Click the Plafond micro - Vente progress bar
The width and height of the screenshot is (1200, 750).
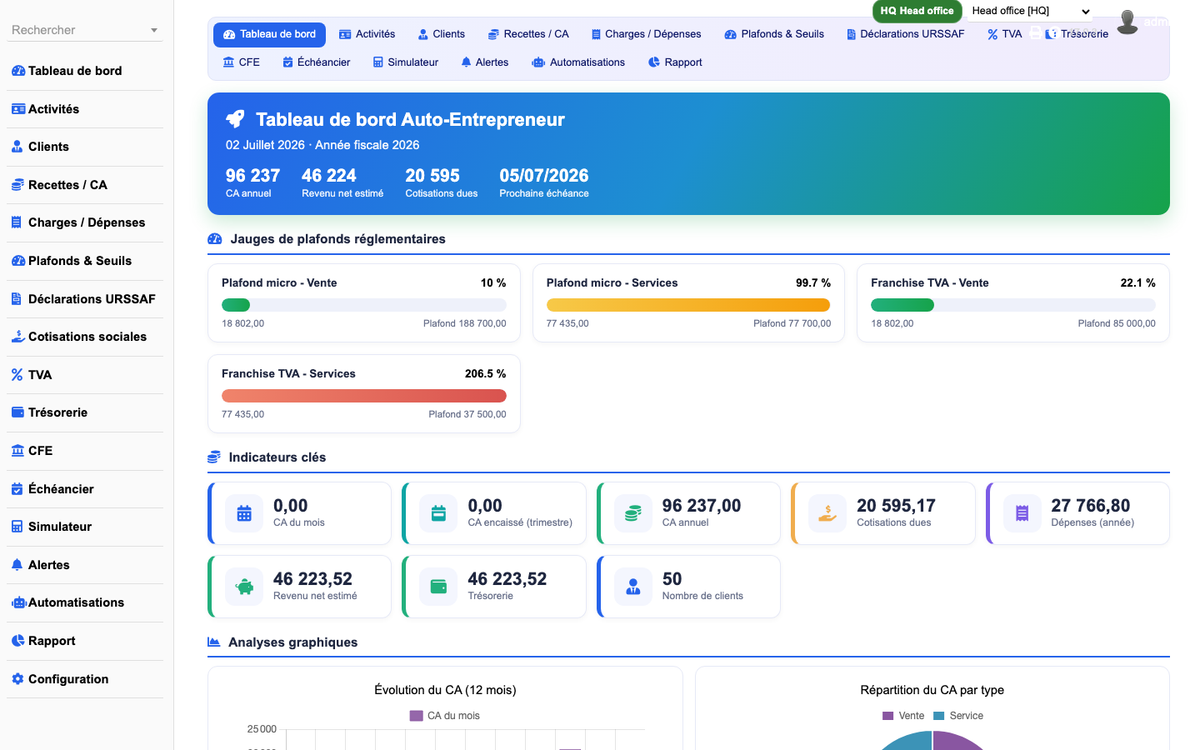tap(364, 305)
